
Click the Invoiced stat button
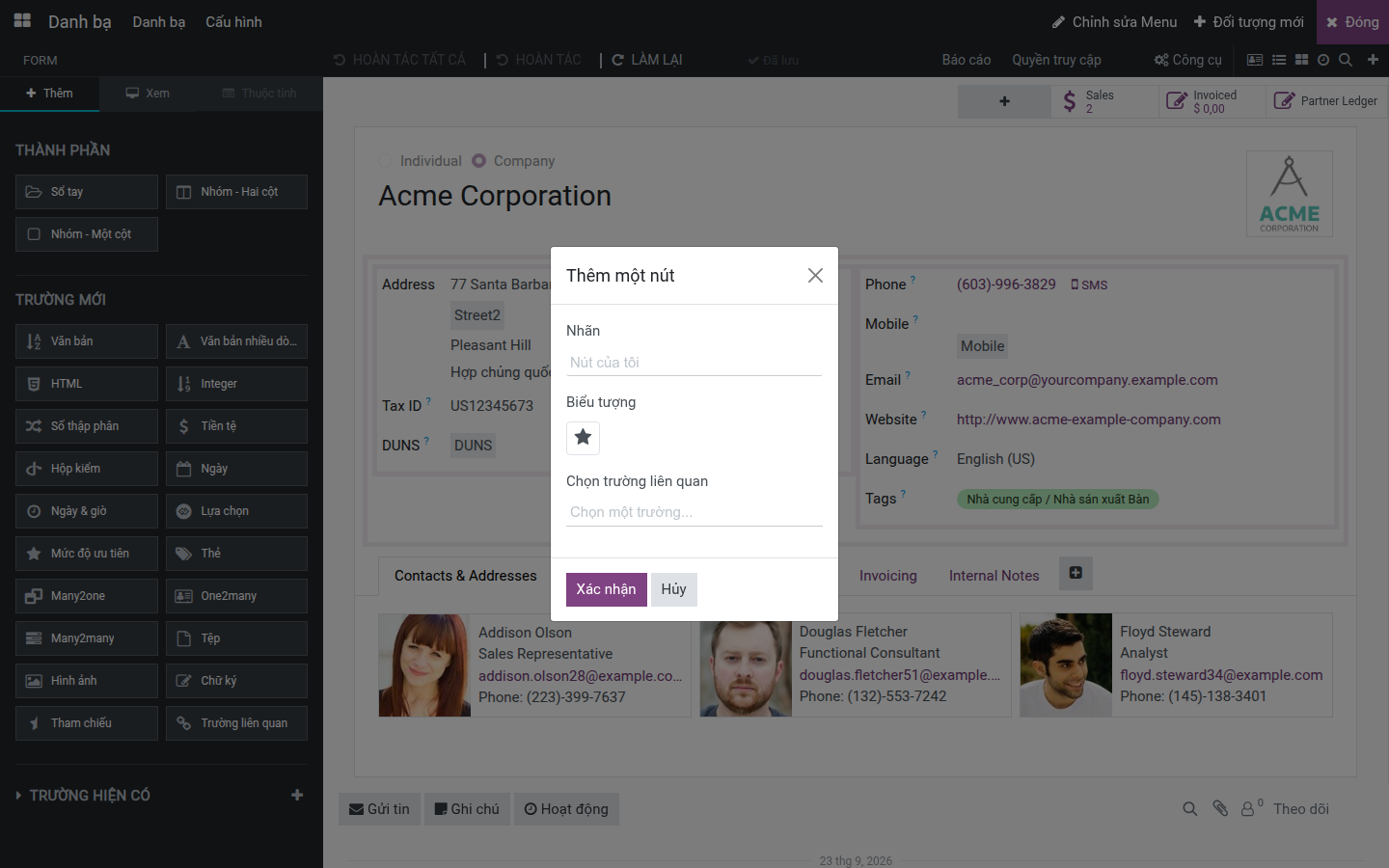[1212, 101]
